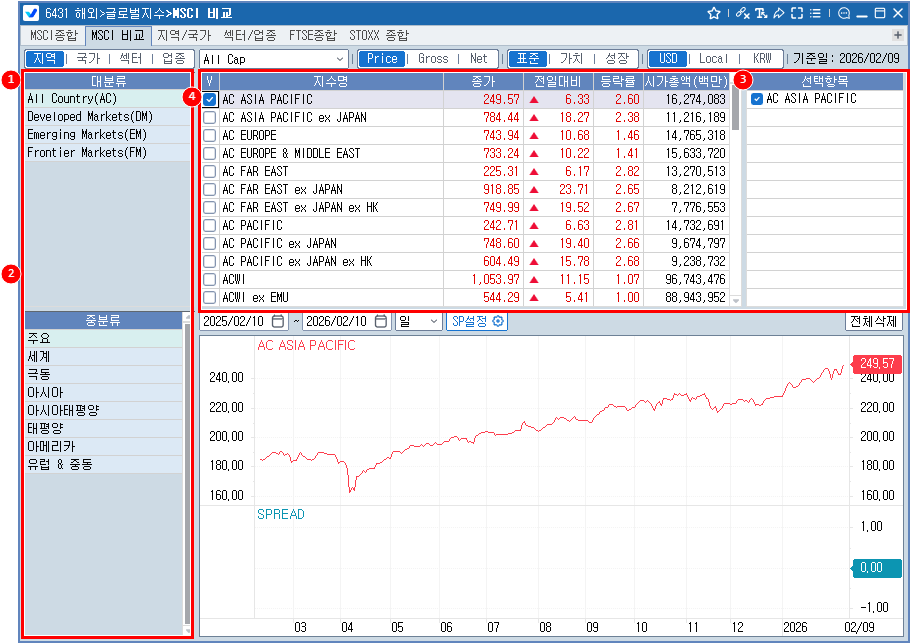Open calendar picker for start date 2025/02/10
This screenshot has width=911, height=644.
click(278, 322)
